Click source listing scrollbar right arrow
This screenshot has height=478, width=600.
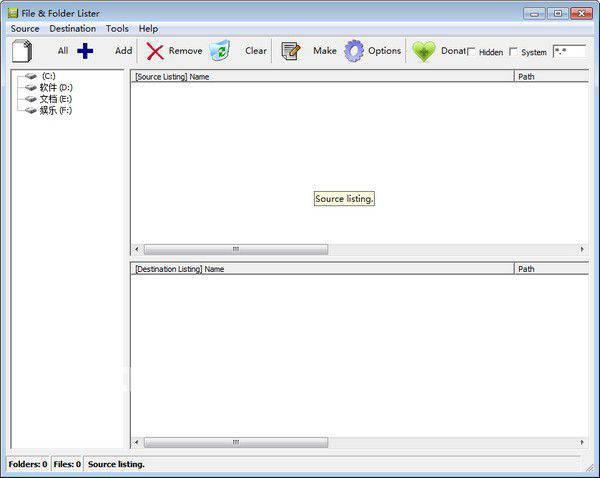(x=582, y=250)
